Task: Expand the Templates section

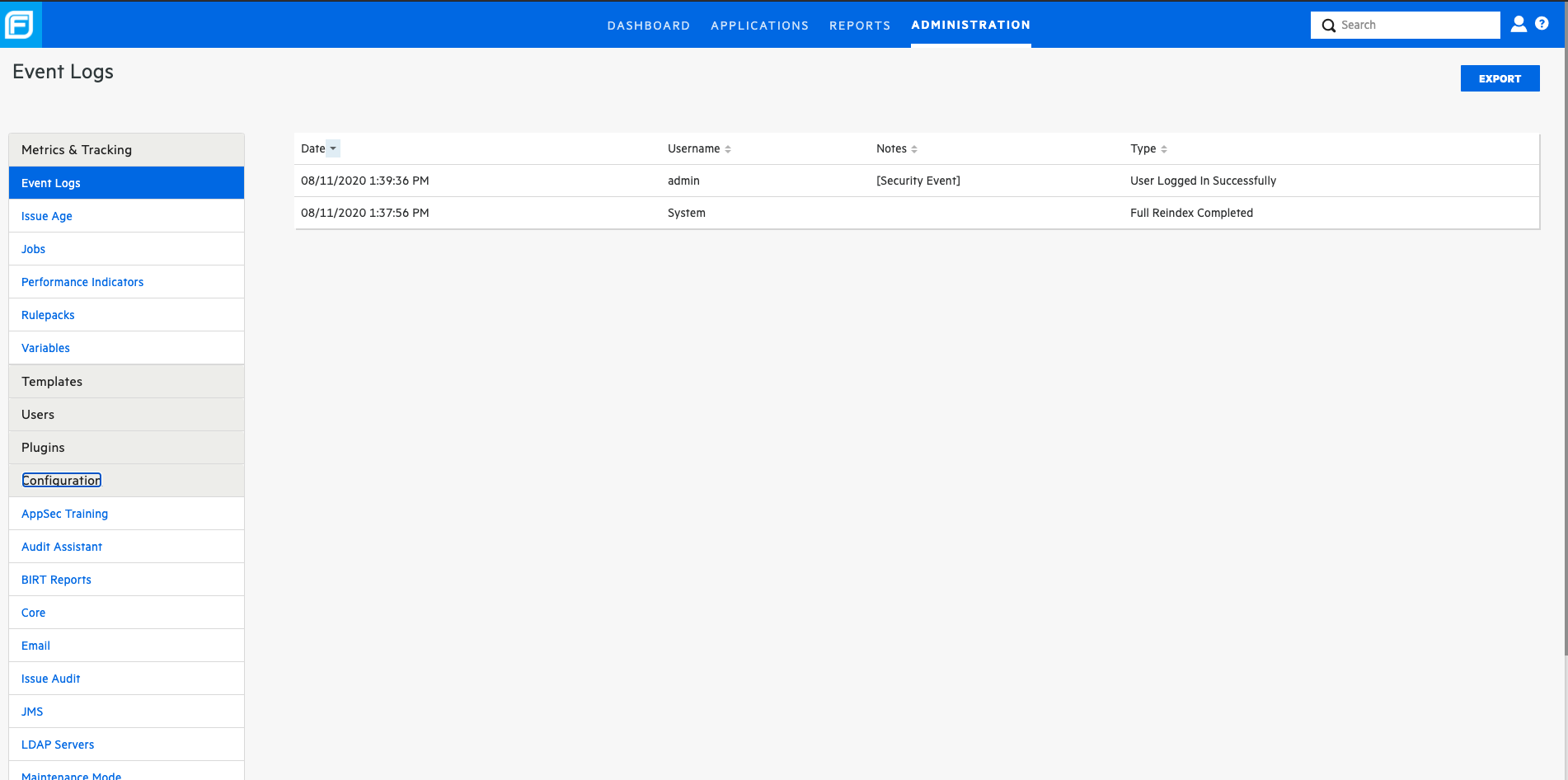Action: [x=52, y=381]
